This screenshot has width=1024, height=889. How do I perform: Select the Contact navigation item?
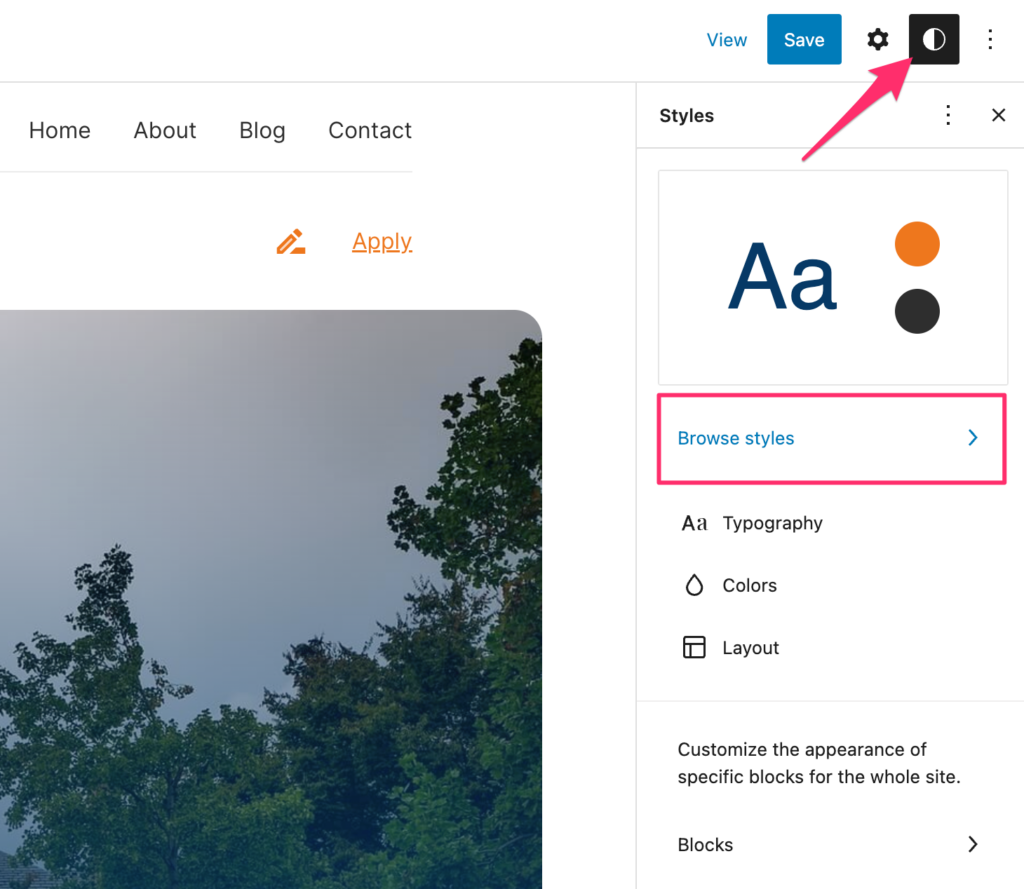370,130
